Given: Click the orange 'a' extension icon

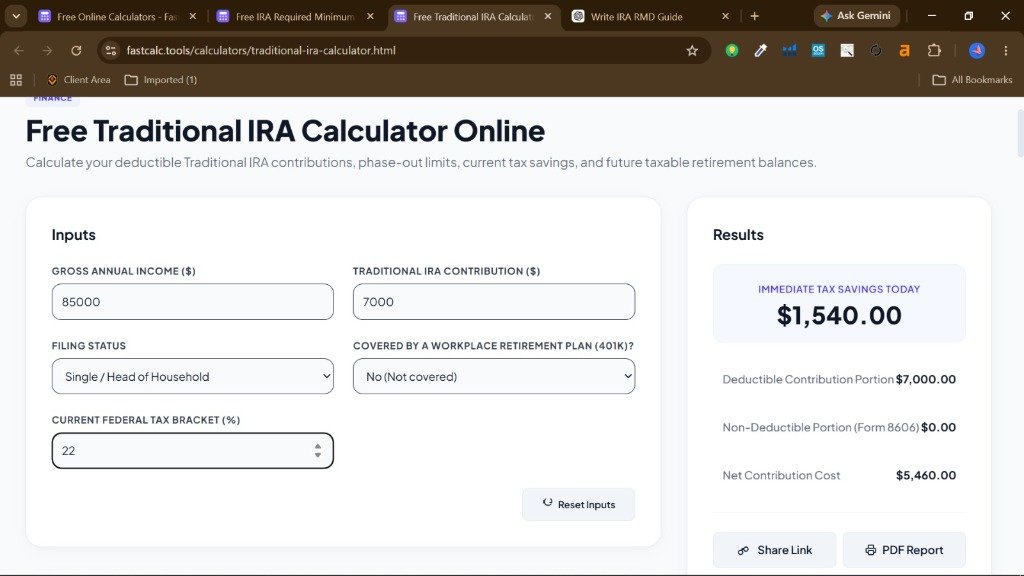Looking at the screenshot, I should coord(904,50).
